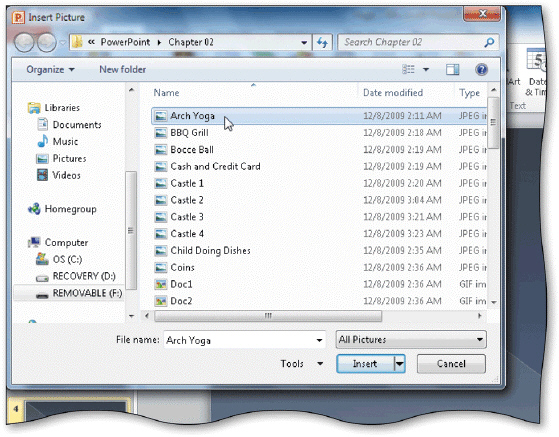Click the Arch Yoga JPEG file icon
559x437 pixels.
pos(160,116)
